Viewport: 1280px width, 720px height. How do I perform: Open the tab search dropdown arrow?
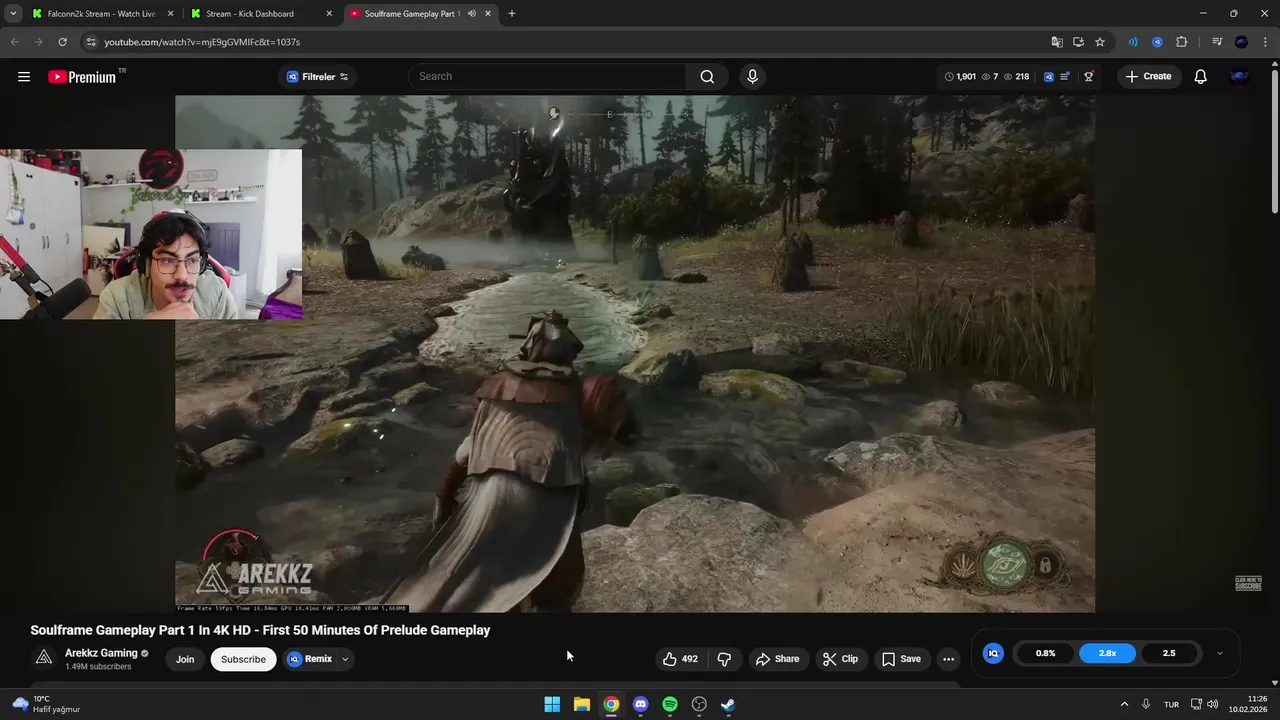click(13, 14)
